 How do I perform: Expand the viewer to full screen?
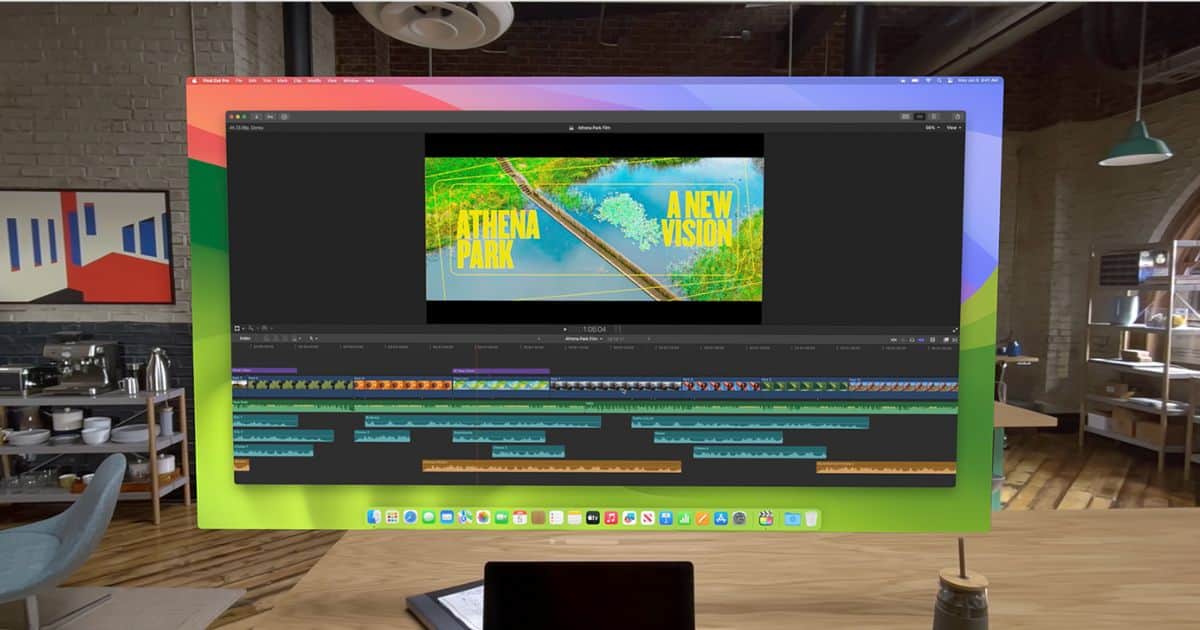tap(955, 329)
